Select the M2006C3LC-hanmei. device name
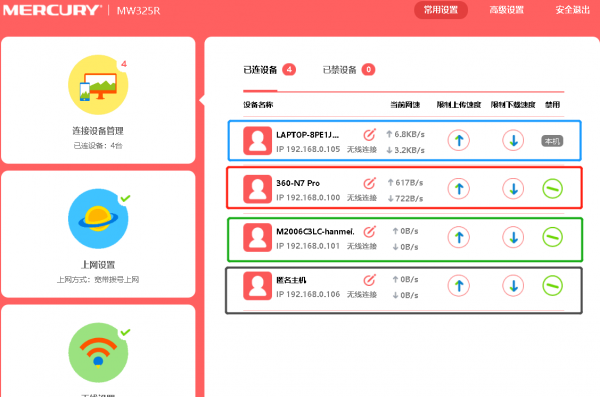The width and height of the screenshot is (600, 397). [315, 232]
